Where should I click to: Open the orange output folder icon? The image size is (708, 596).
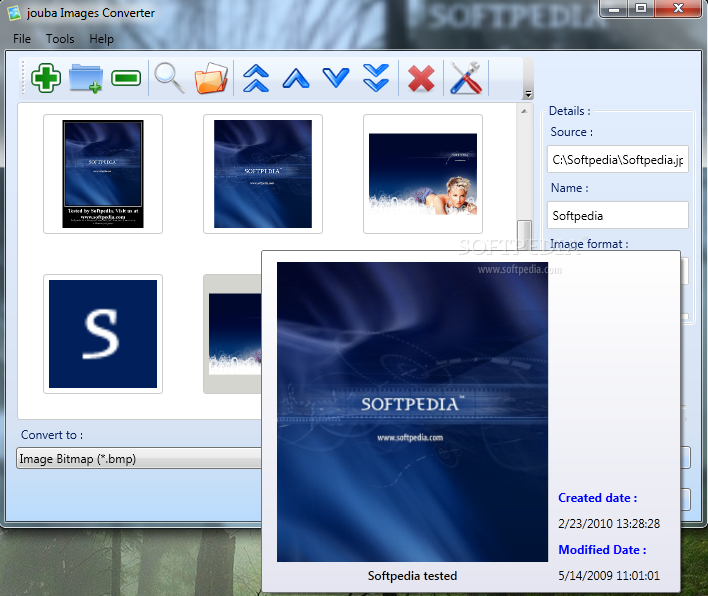click(x=211, y=78)
